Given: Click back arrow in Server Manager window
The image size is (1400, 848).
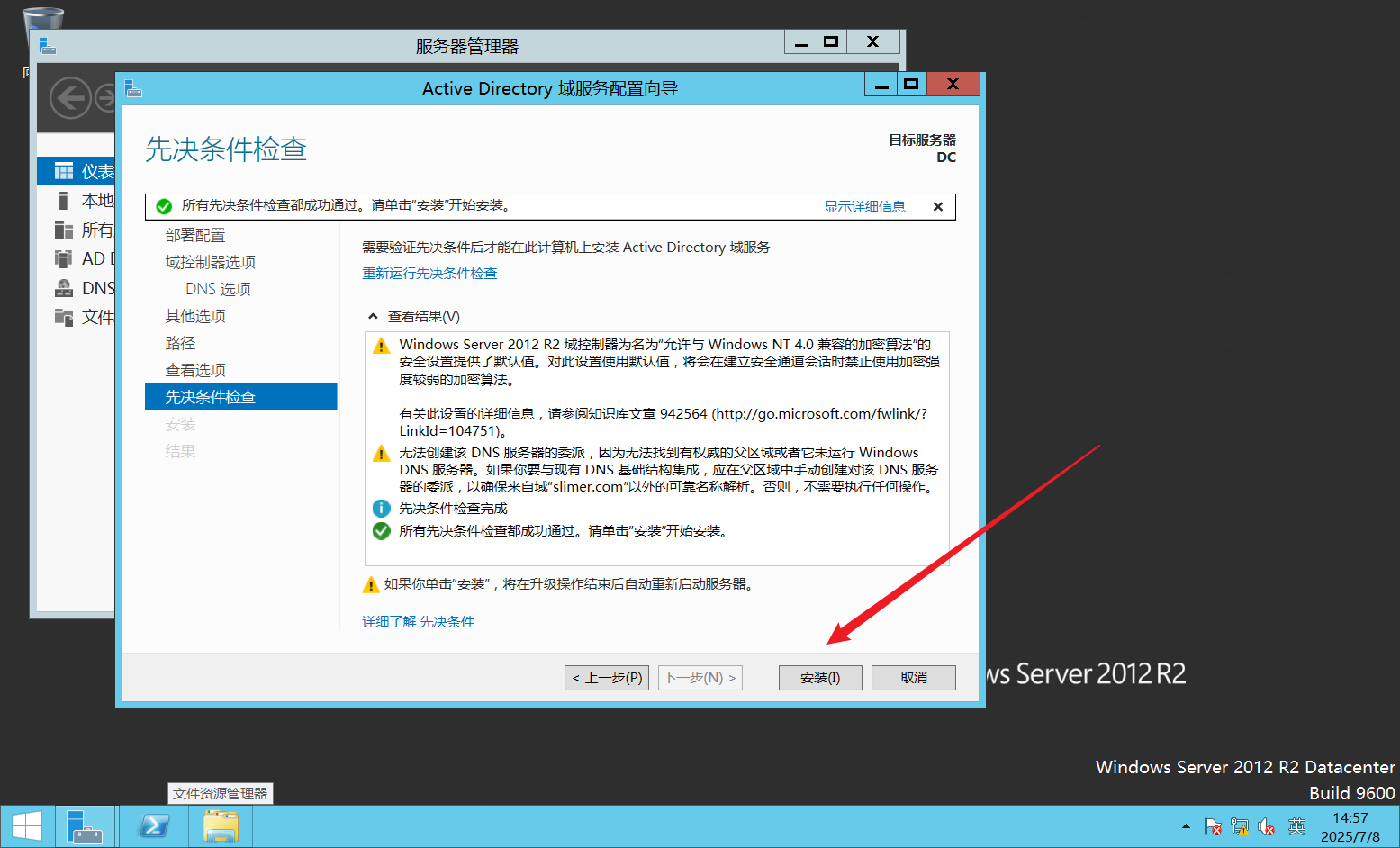Looking at the screenshot, I should point(70,97).
